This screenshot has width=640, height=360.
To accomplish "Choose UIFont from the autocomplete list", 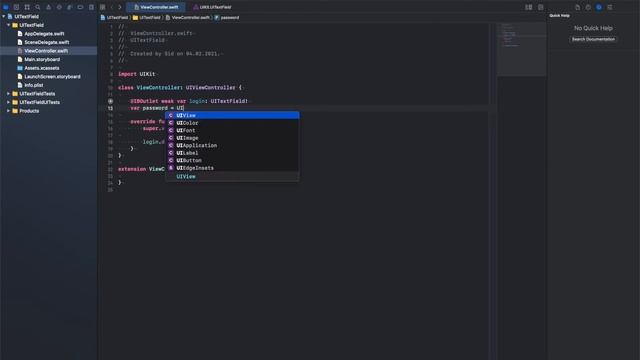I will pyautogui.click(x=232, y=130).
